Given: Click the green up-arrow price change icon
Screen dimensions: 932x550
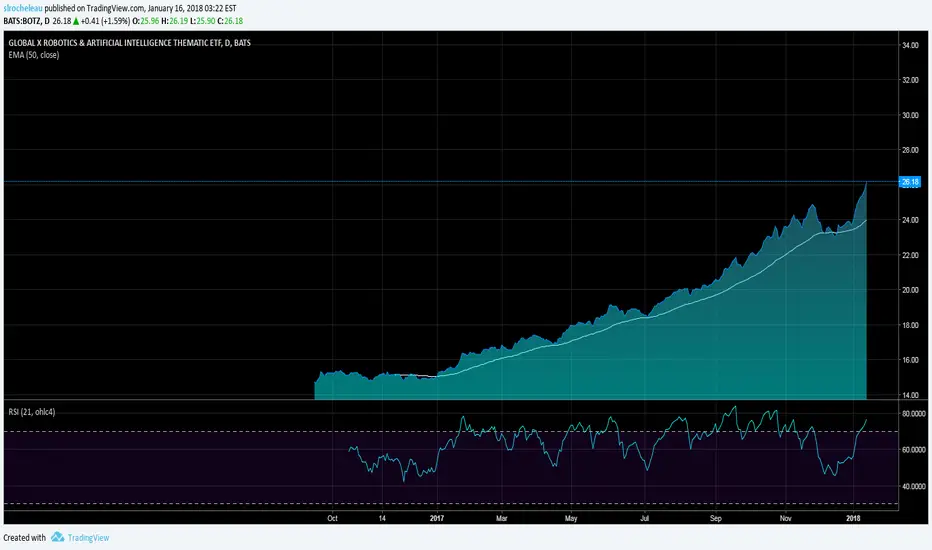Looking at the screenshot, I should pyautogui.click(x=76, y=21).
